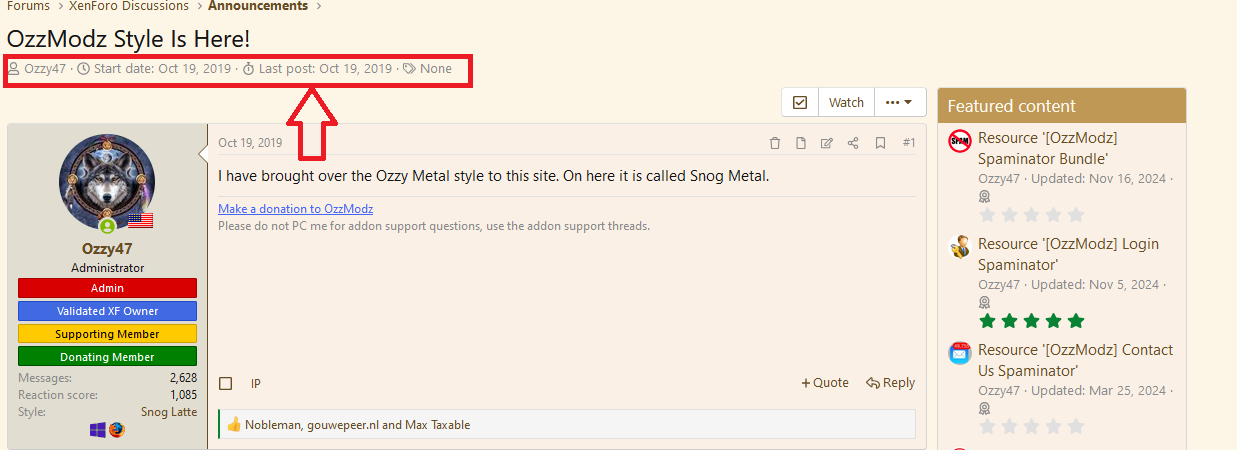Click the five-star rating under Login Spaminator

(x=1031, y=321)
